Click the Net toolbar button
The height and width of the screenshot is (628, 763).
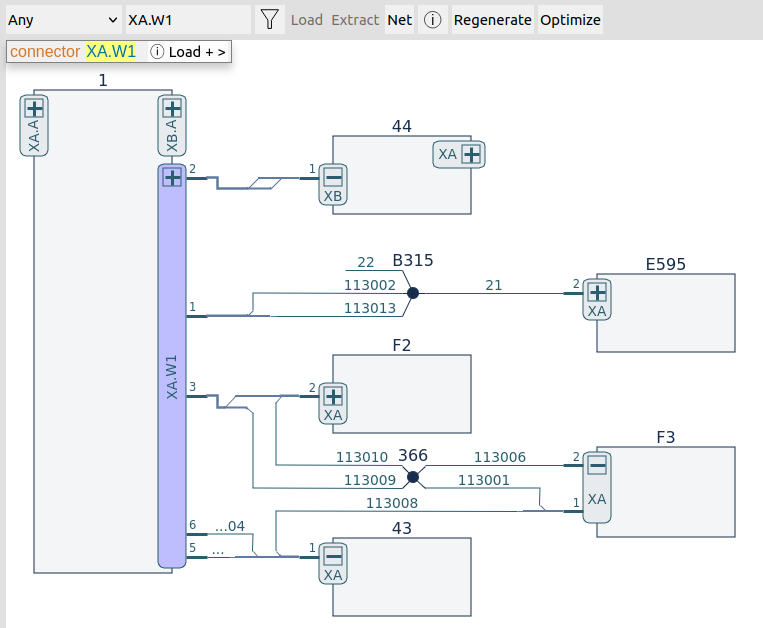pyautogui.click(x=400, y=20)
